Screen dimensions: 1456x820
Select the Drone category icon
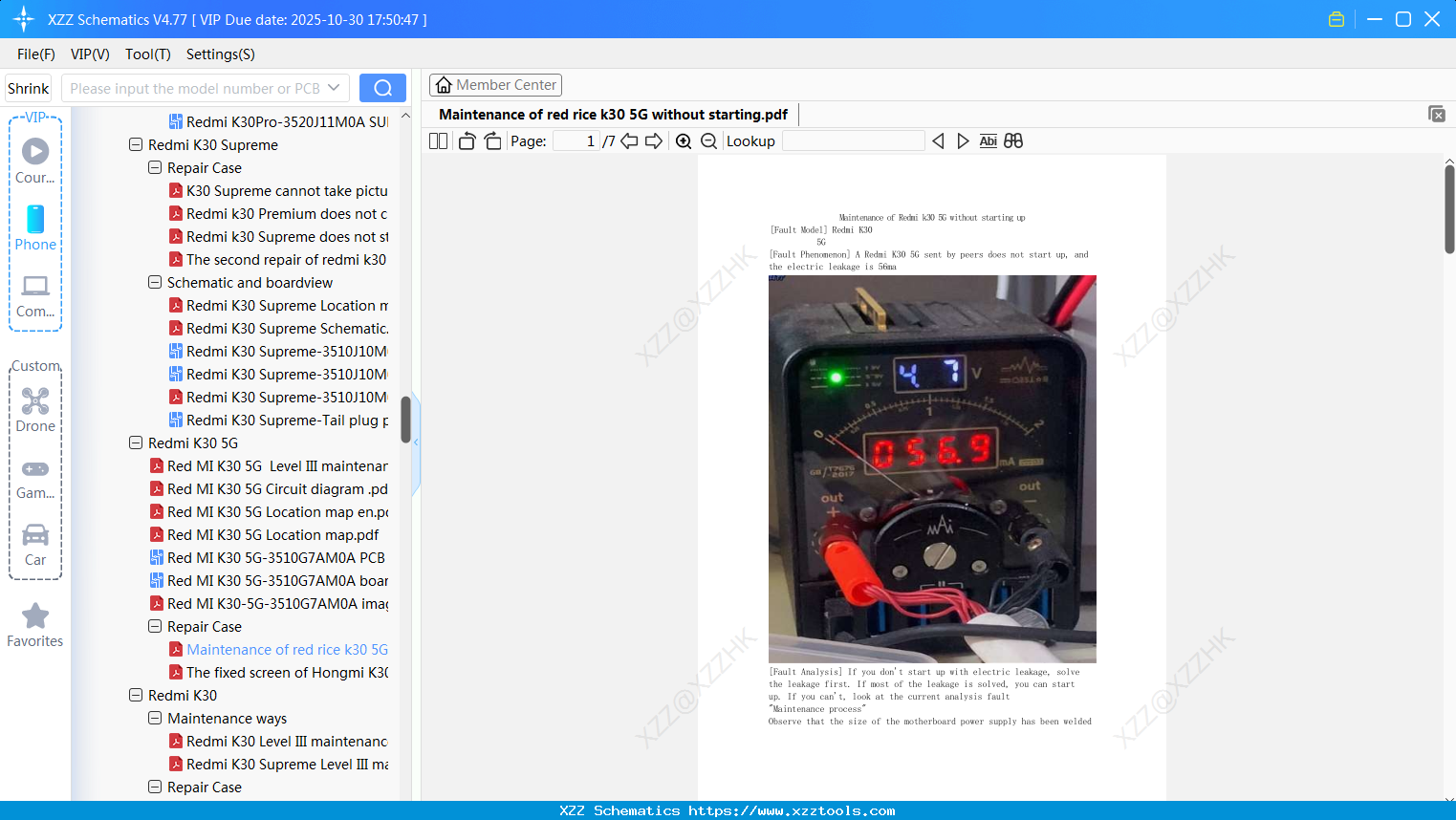tap(34, 407)
